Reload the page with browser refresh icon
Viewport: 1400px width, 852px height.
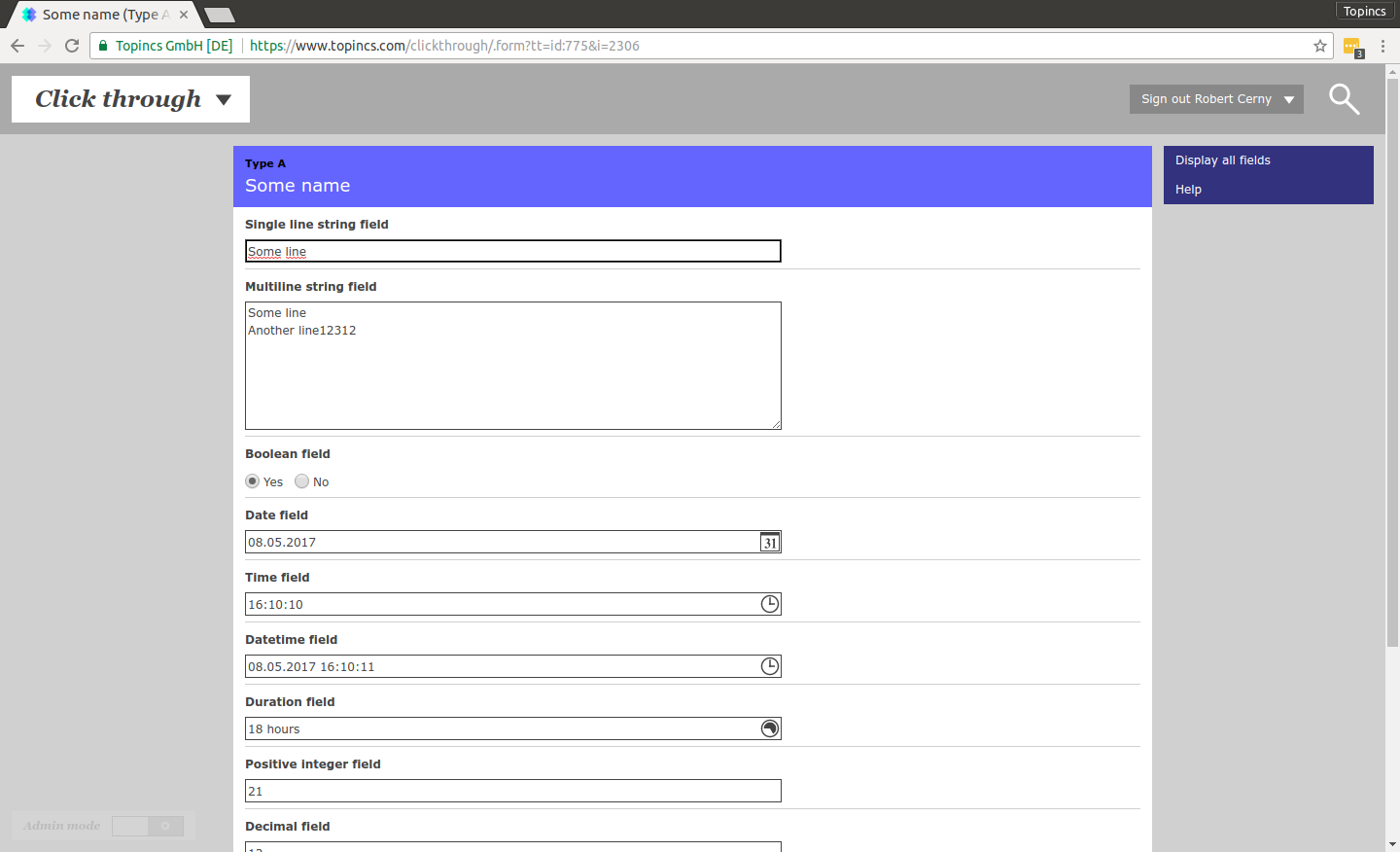tap(72, 46)
